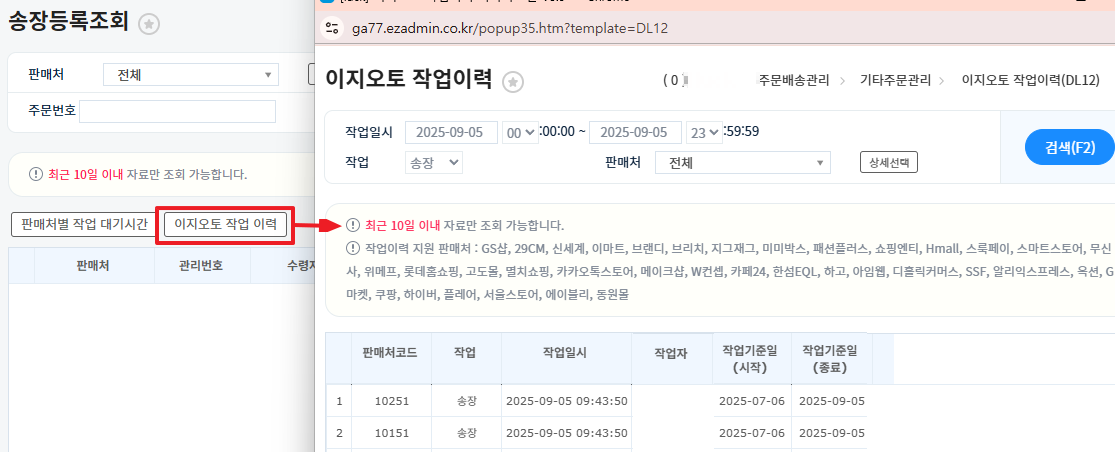Click the 주문배송관리 breadcrumb
The width and height of the screenshot is (1115, 452).
[793, 80]
